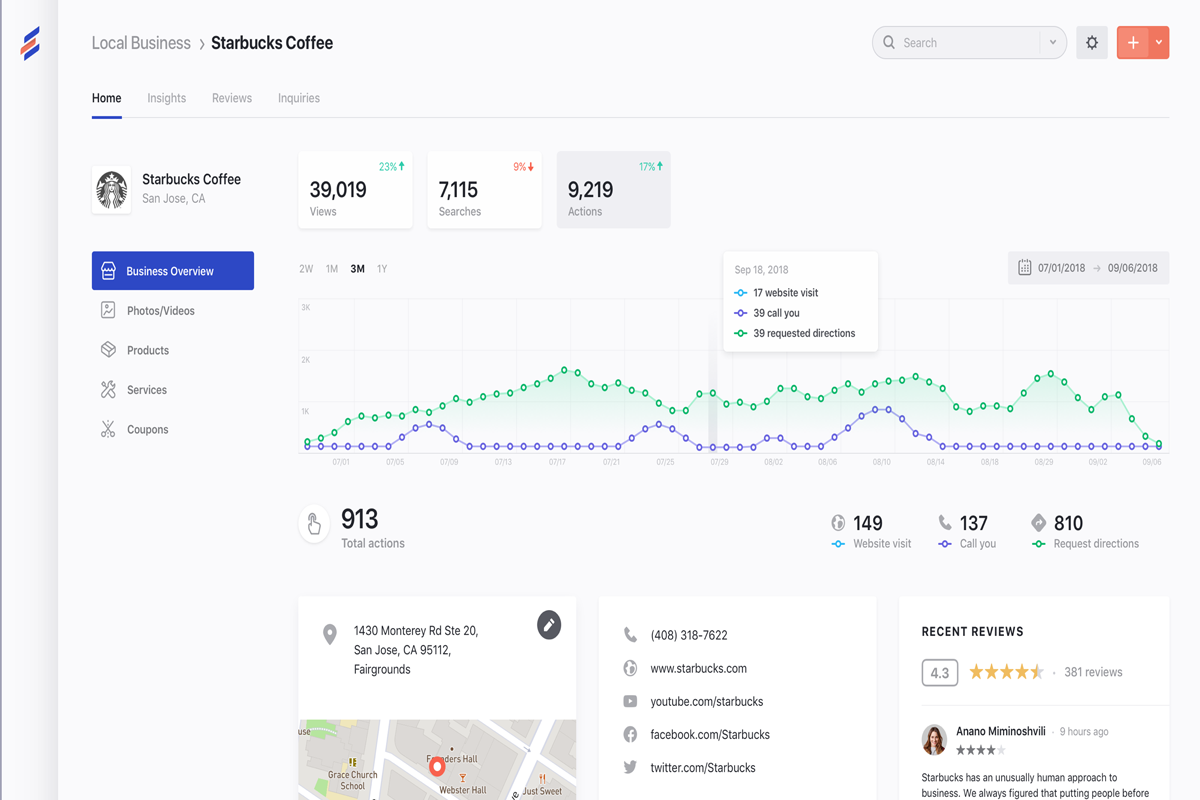Set chart range to 1Y

point(382,269)
